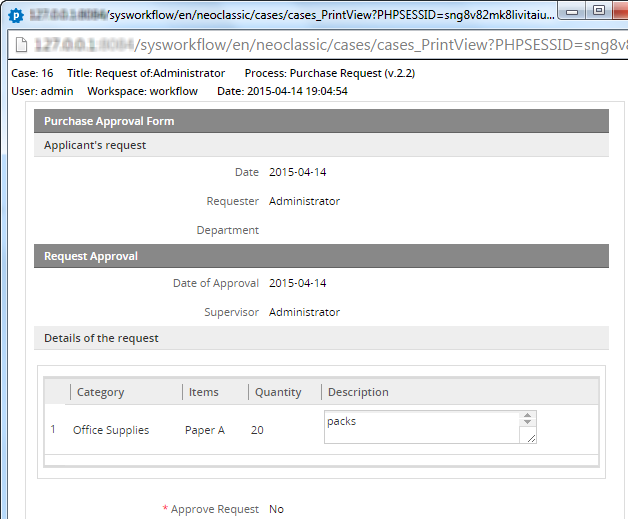This screenshot has height=519, width=628.
Task: Click the quantity value 20
Action: (x=258, y=430)
